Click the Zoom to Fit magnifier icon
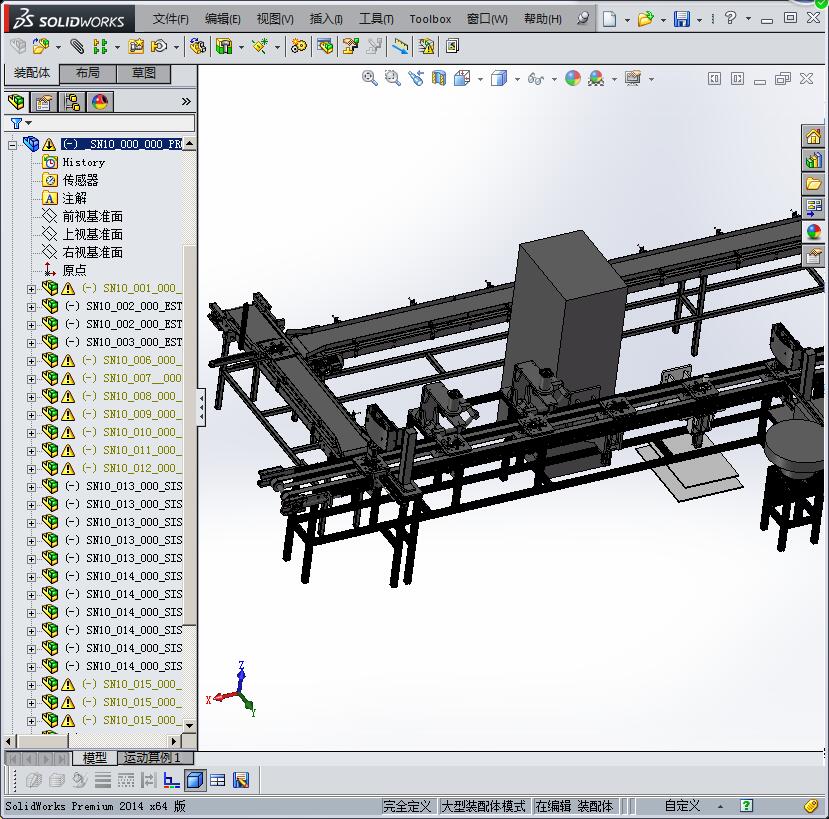The image size is (829, 819). pyautogui.click(x=370, y=78)
